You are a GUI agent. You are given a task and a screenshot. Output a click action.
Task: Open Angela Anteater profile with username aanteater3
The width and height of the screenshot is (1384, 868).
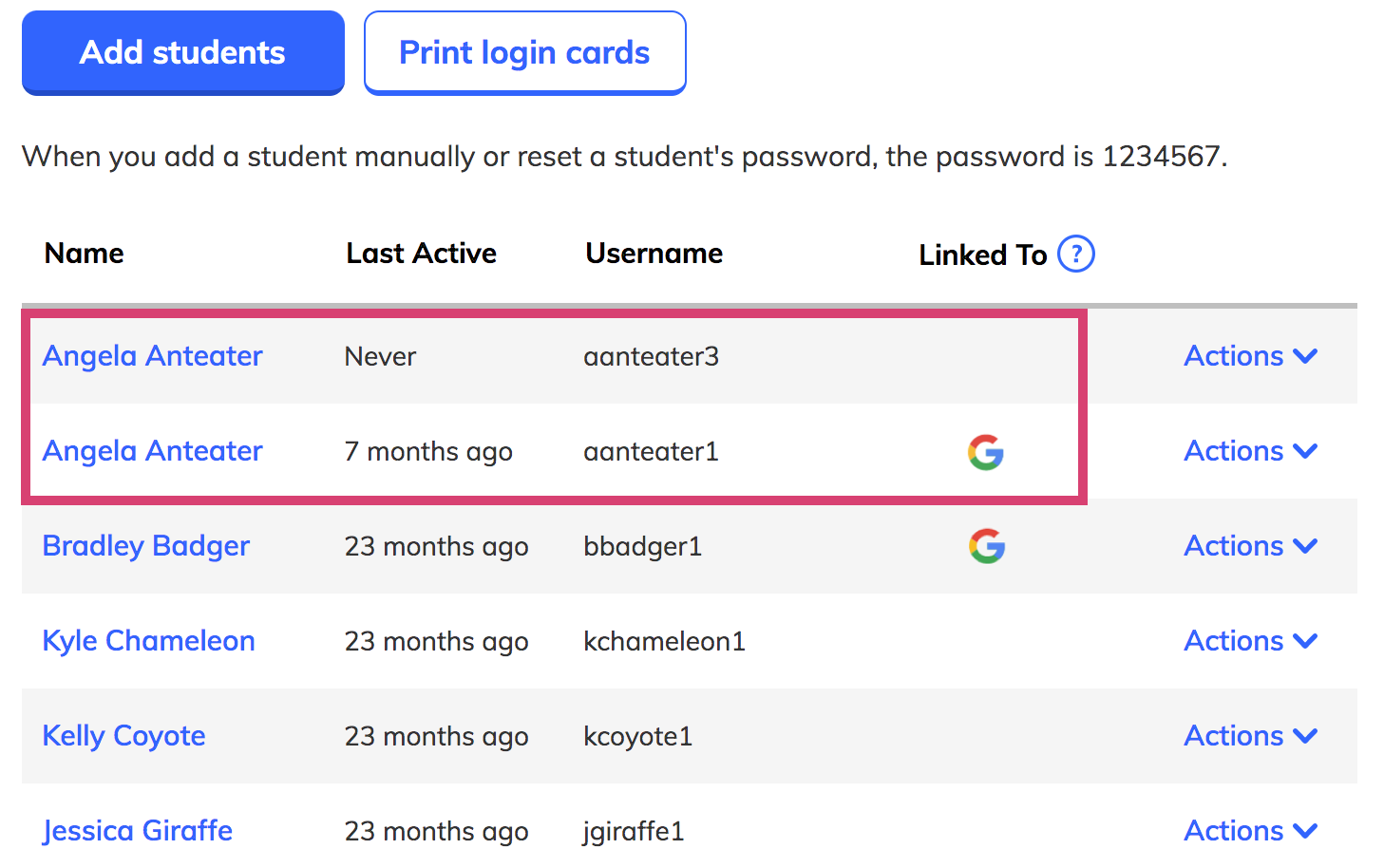[x=153, y=356]
